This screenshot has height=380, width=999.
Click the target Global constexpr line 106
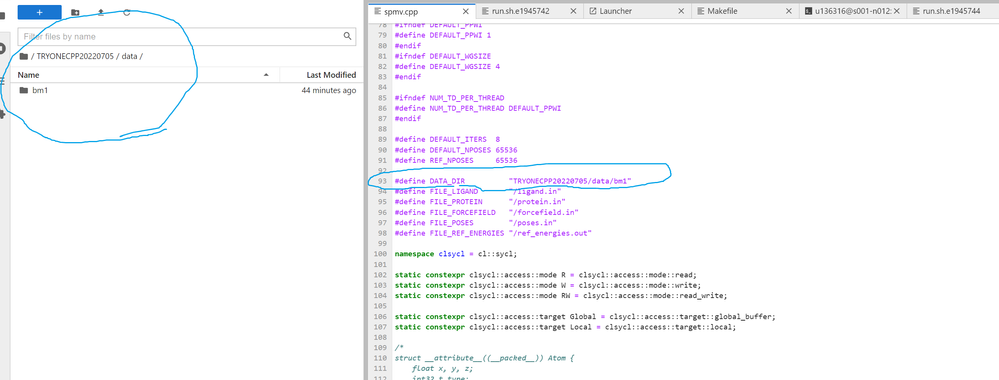coord(585,316)
